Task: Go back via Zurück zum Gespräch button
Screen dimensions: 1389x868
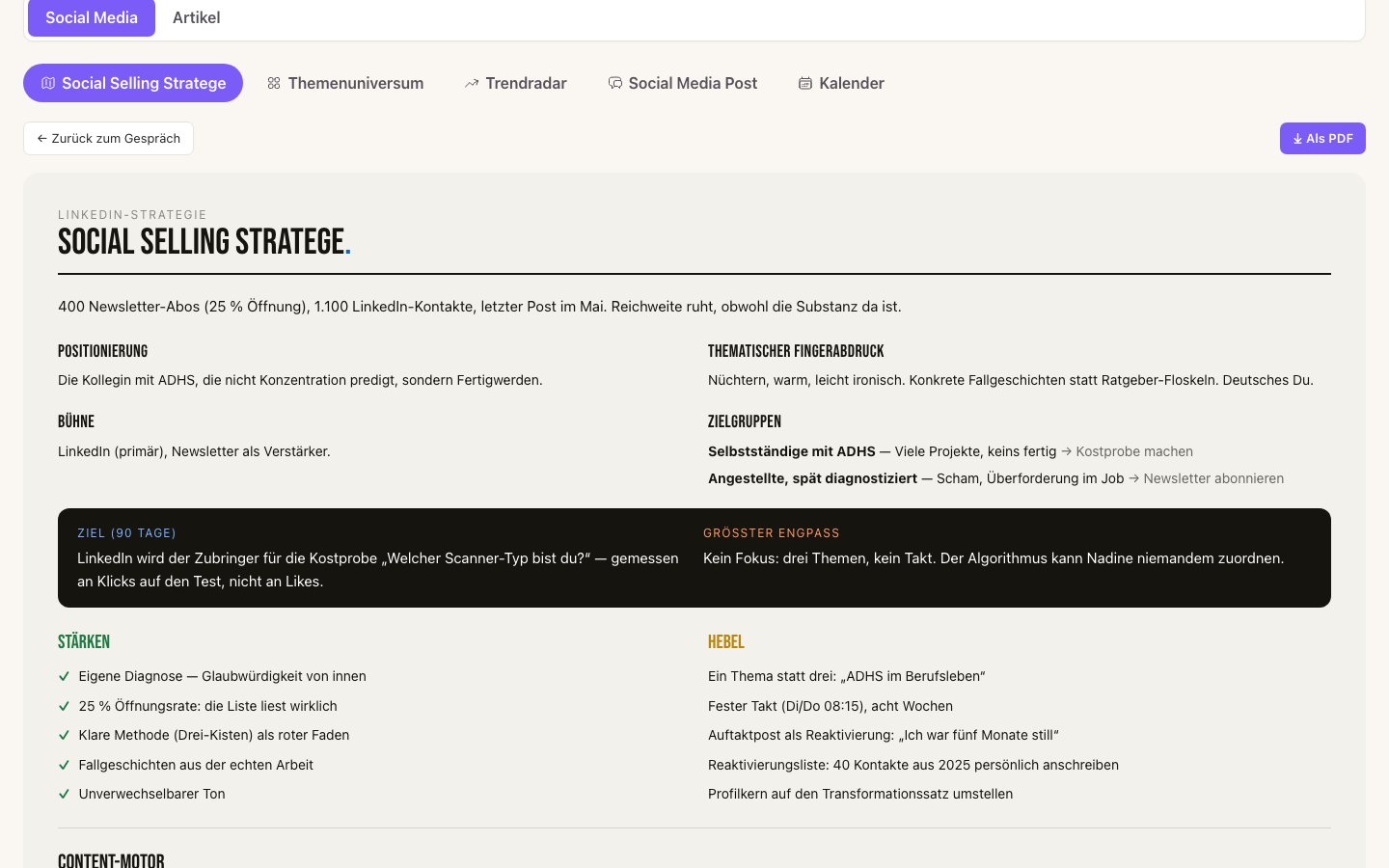Action: point(108,138)
